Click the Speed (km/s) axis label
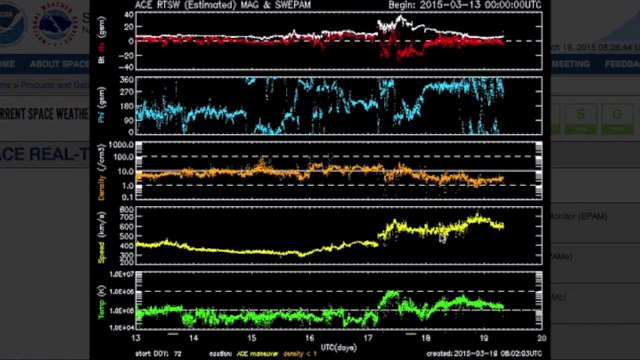Image resolution: width=640 pixels, height=360 pixels. click(101, 237)
